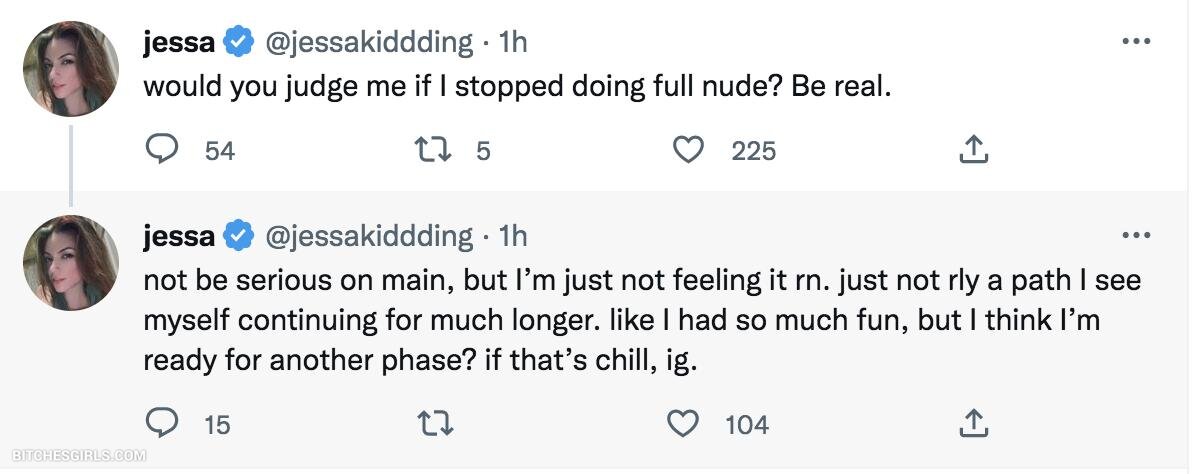Open the first tweet's 1h timestamp
Image resolution: width=1194 pixels, height=474 pixels.
pyautogui.click(x=512, y=43)
